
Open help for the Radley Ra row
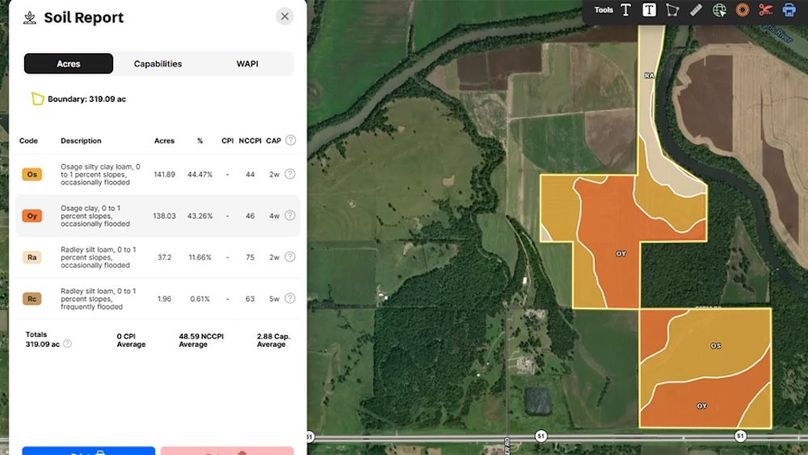pos(290,257)
